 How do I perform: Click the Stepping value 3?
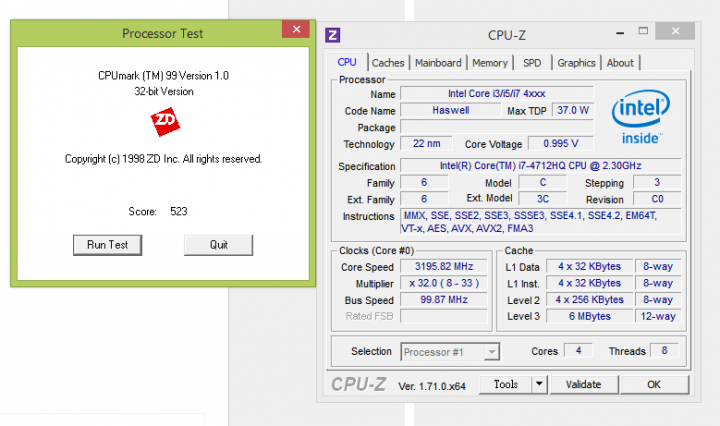tap(657, 183)
